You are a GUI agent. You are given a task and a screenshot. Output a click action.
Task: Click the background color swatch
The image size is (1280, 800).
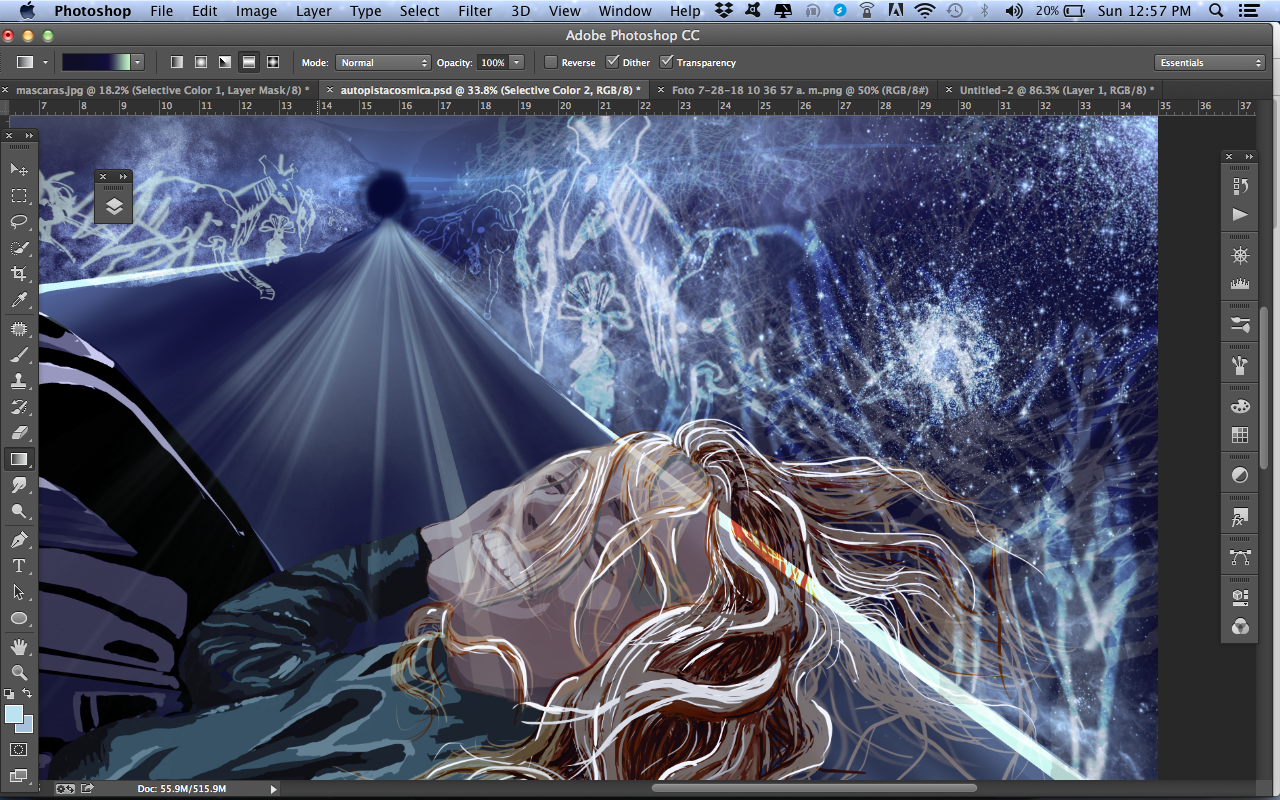pos(25,723)
